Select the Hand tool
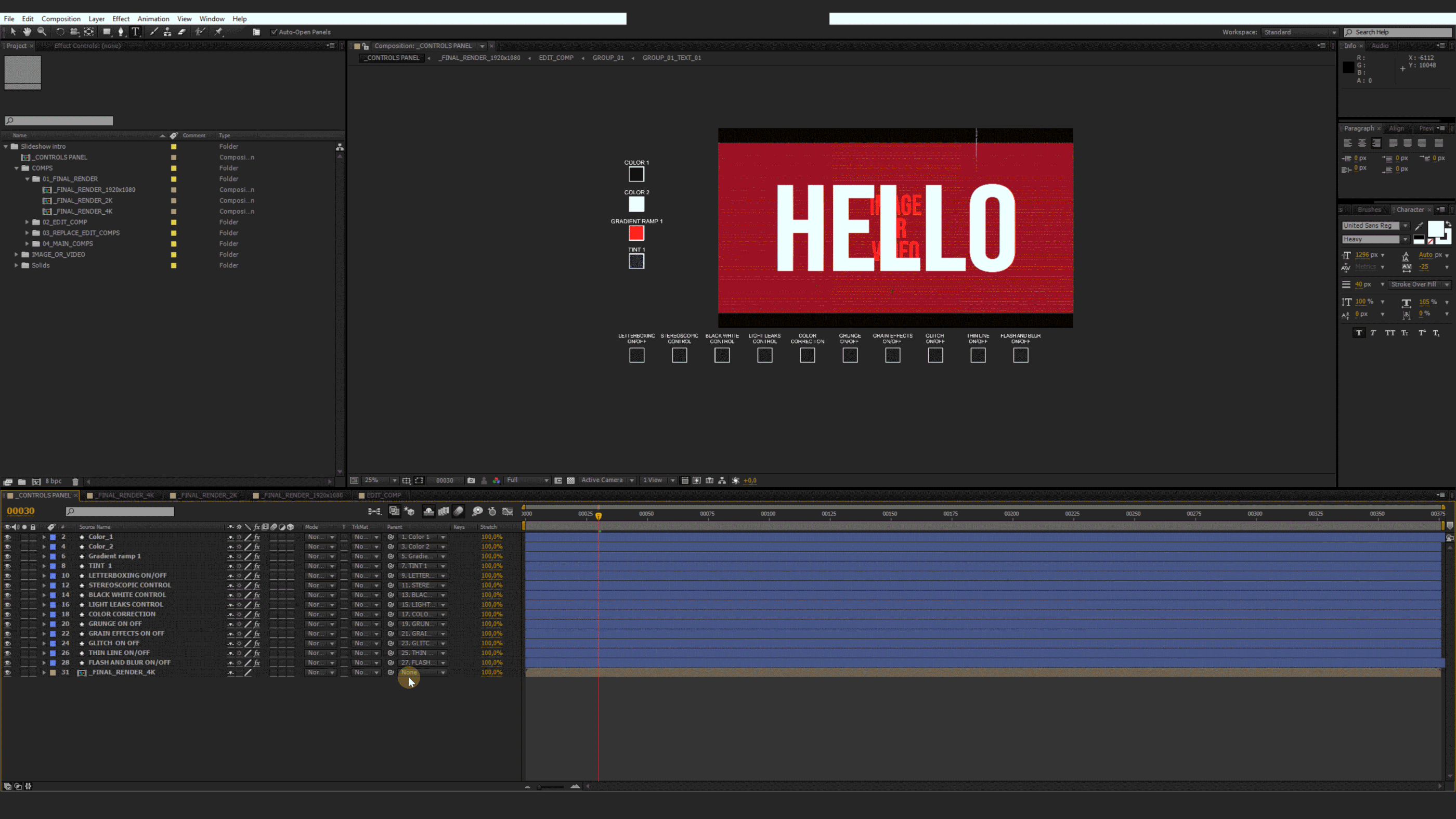Viewport: 1456px width, 819px height. [x=27, y=32]
